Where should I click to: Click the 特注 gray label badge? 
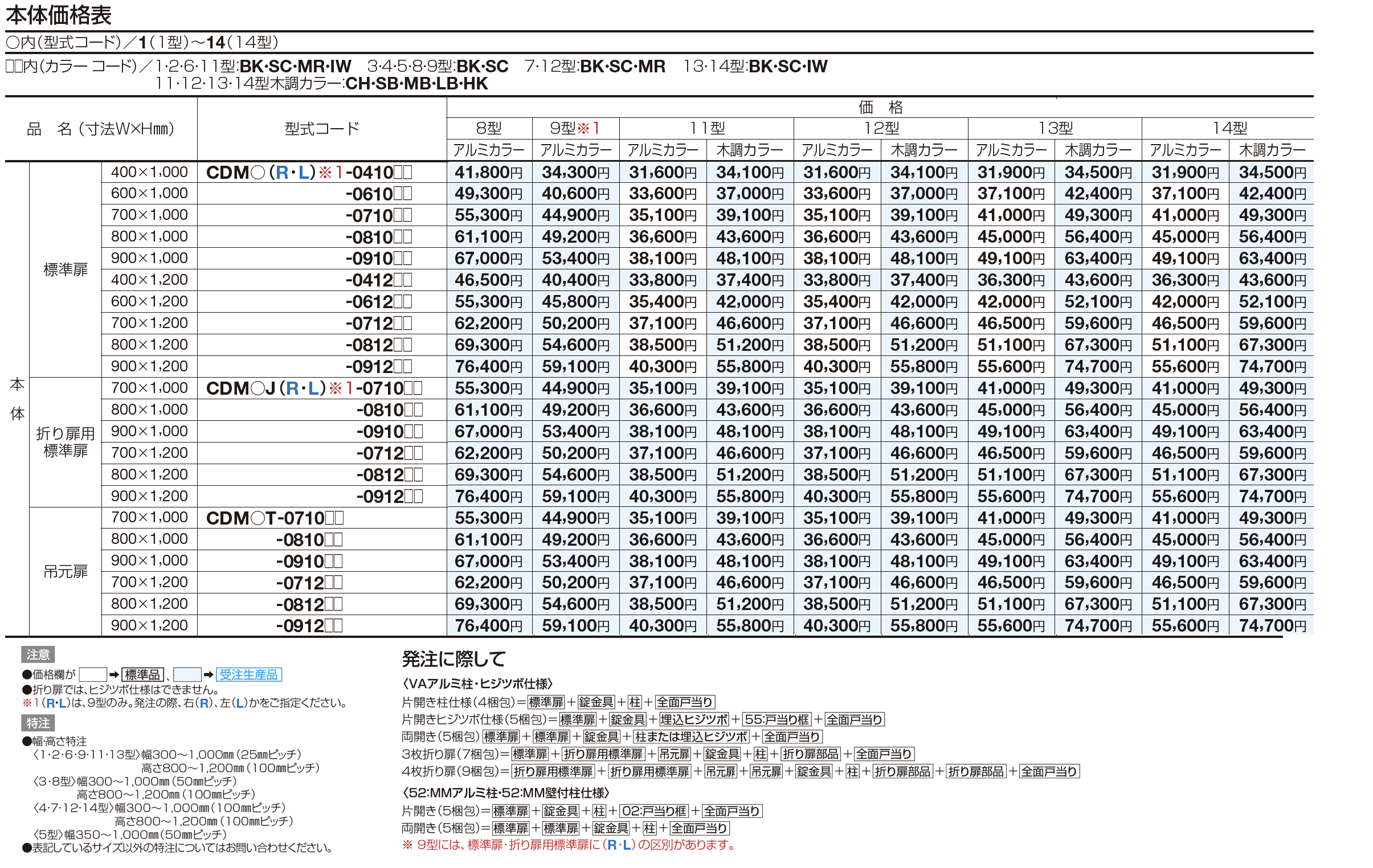(38, 723)
